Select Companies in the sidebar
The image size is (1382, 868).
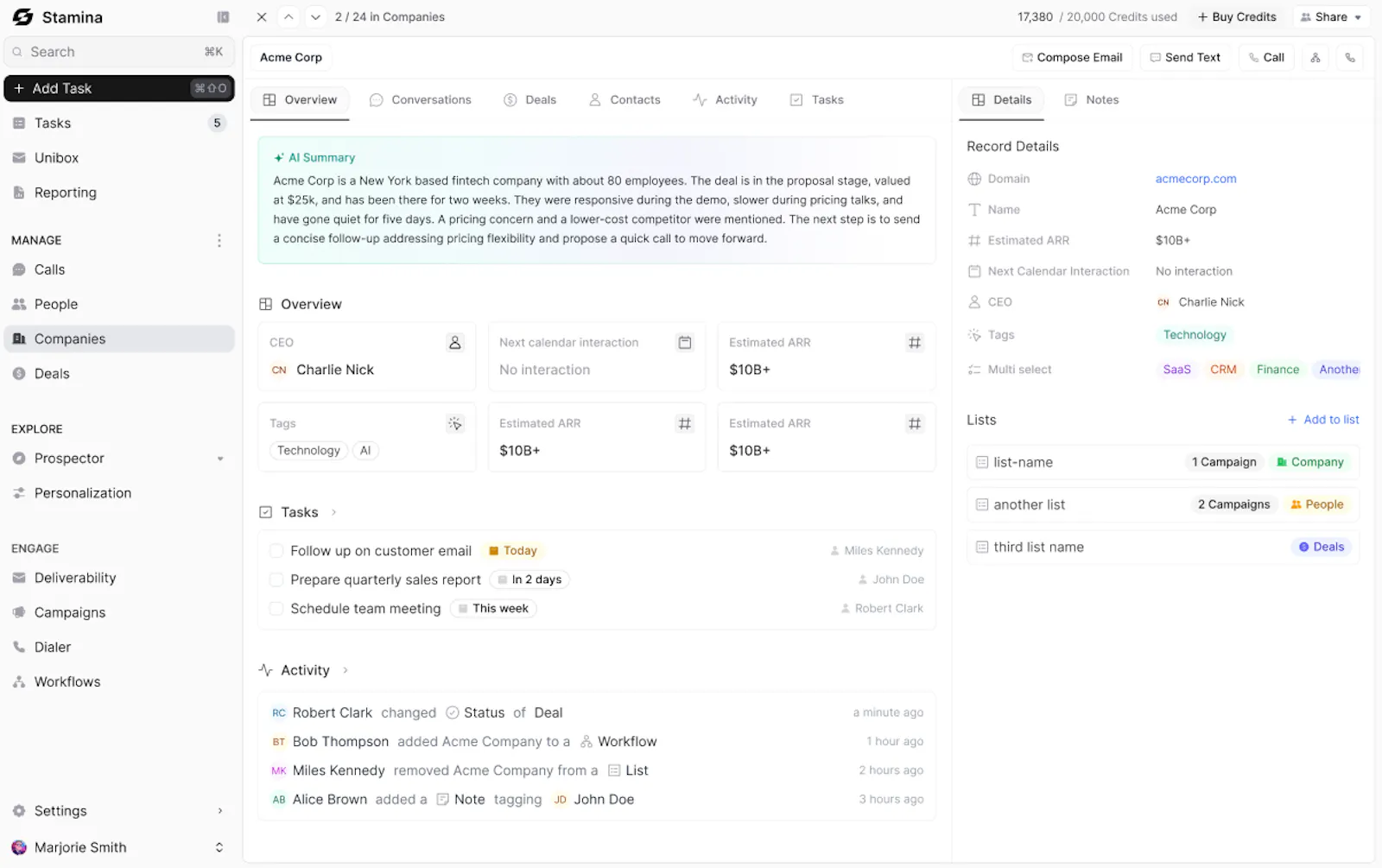pyautogui.click(x=119, y=339)
